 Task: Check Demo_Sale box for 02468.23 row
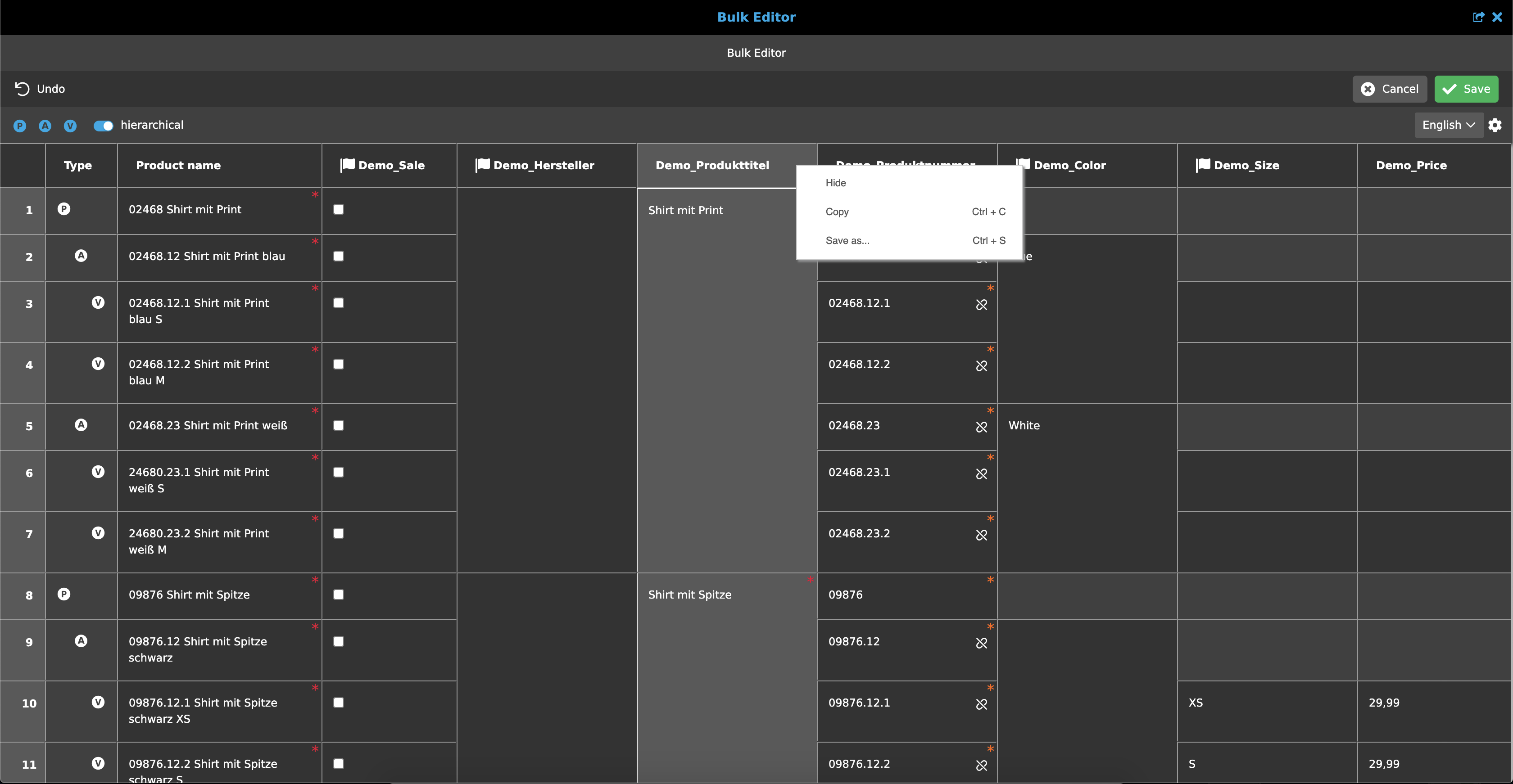coord(339,425)
